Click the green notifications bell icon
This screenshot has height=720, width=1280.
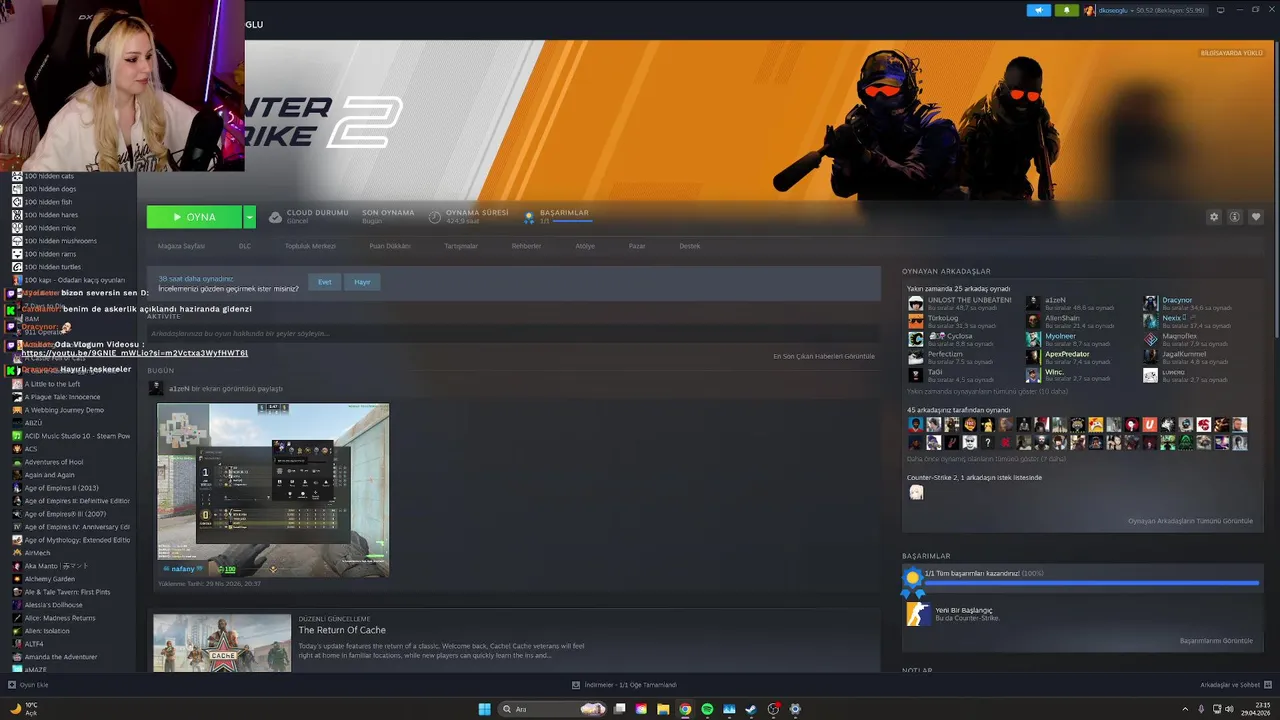pos(1066,10)
